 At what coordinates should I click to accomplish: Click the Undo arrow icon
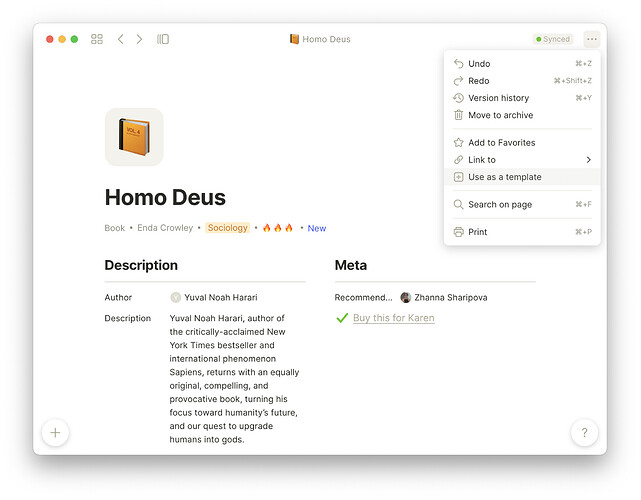pos(458,64)
